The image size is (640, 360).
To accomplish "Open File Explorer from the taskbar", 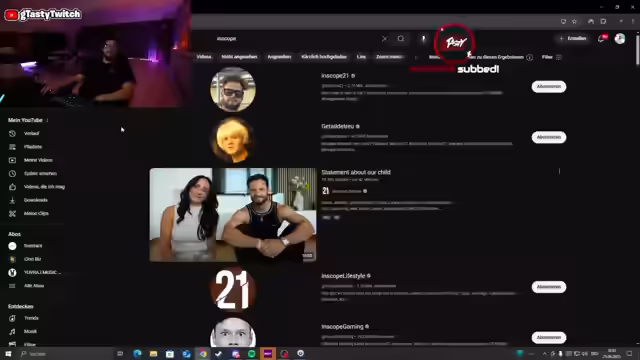I will coord(153,353).
